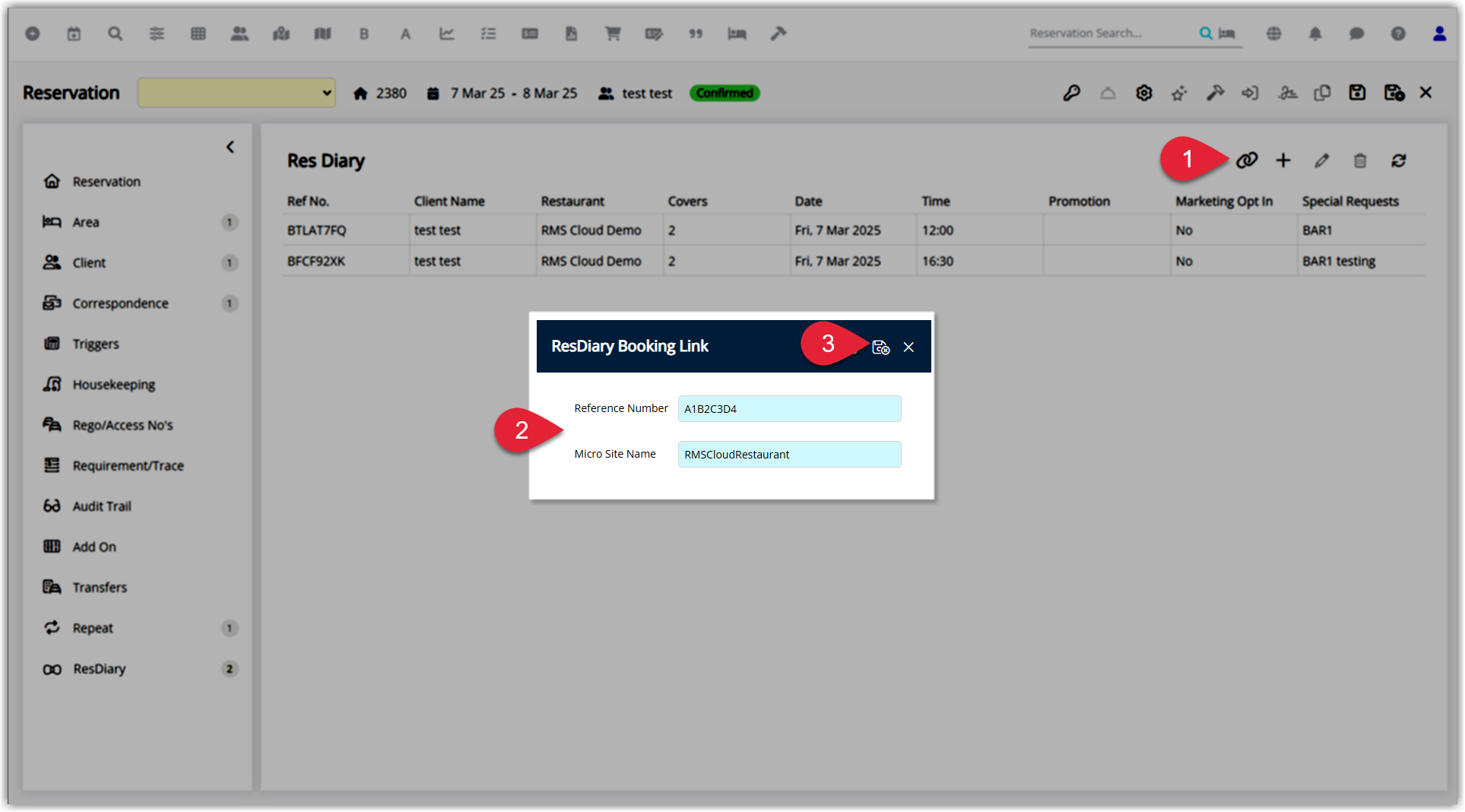Click the Ref No. column header
Viewport: 1465px width, 812px height.
(x=308, y=201)
